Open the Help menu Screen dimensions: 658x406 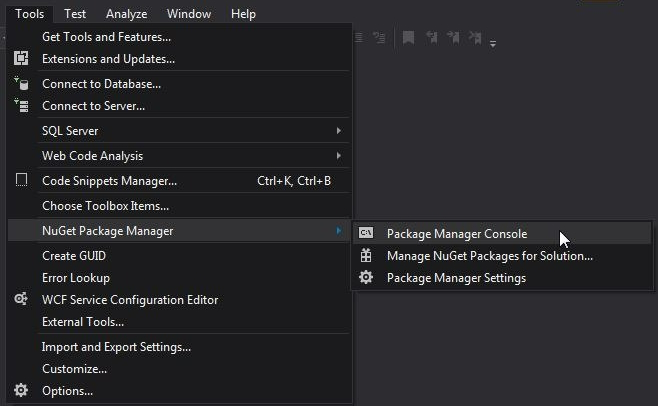(243, 14)
